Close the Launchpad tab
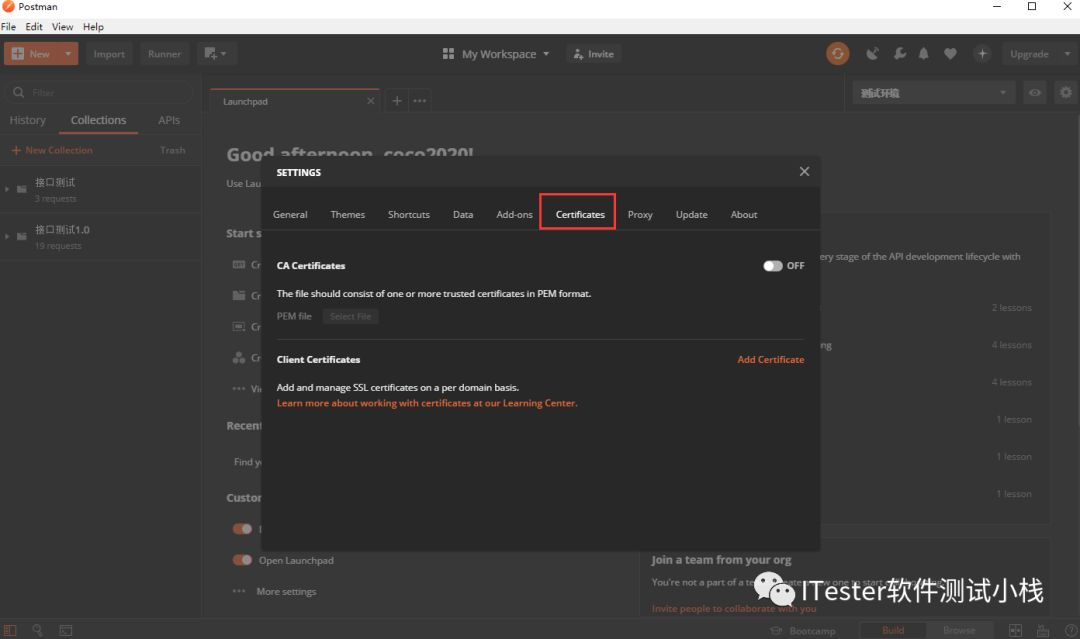1080x639 pixels. point(371,101)
